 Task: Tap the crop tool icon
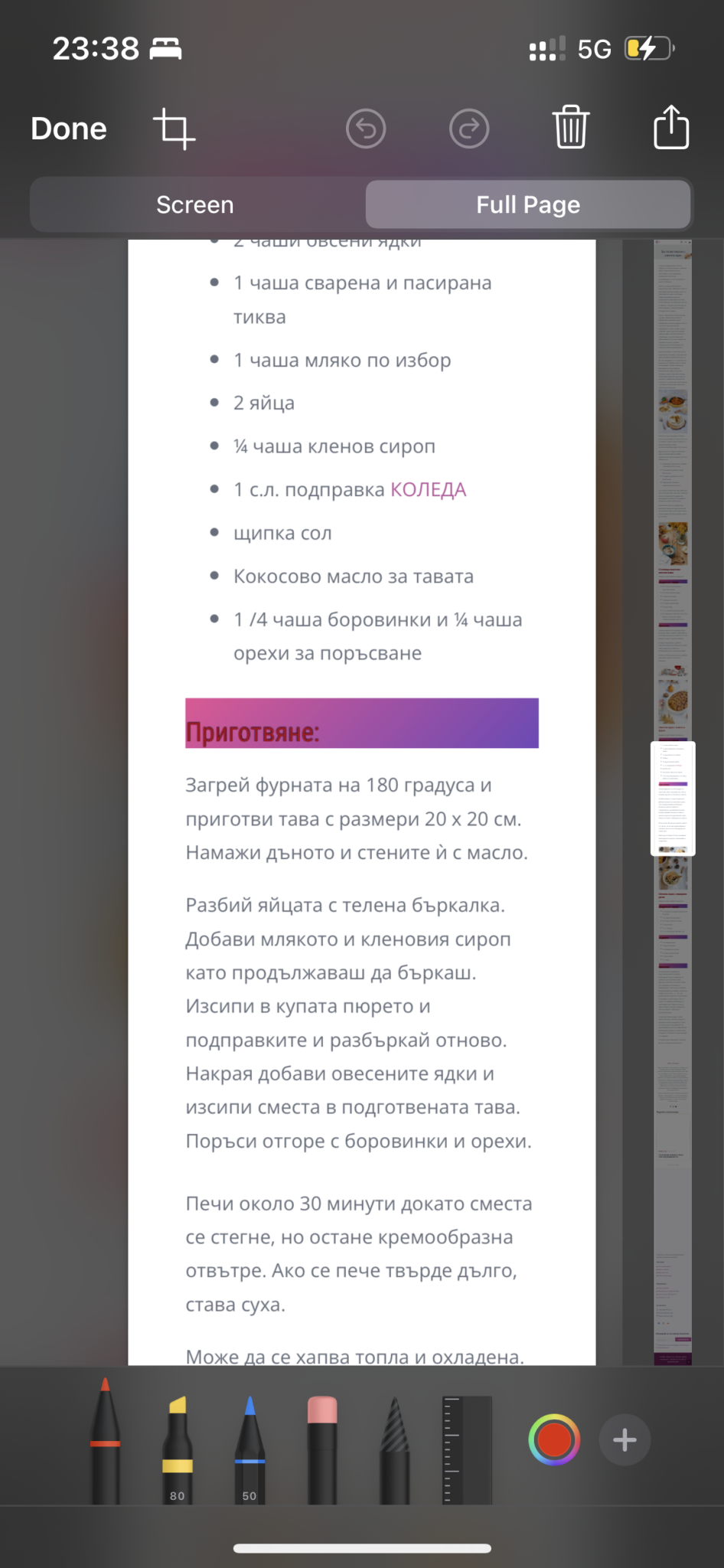[174, 129]
